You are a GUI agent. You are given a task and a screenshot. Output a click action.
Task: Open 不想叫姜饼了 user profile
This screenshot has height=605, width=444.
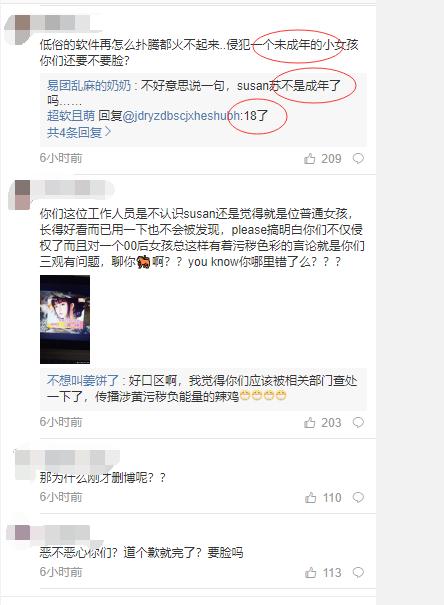(x=83, y=381)
